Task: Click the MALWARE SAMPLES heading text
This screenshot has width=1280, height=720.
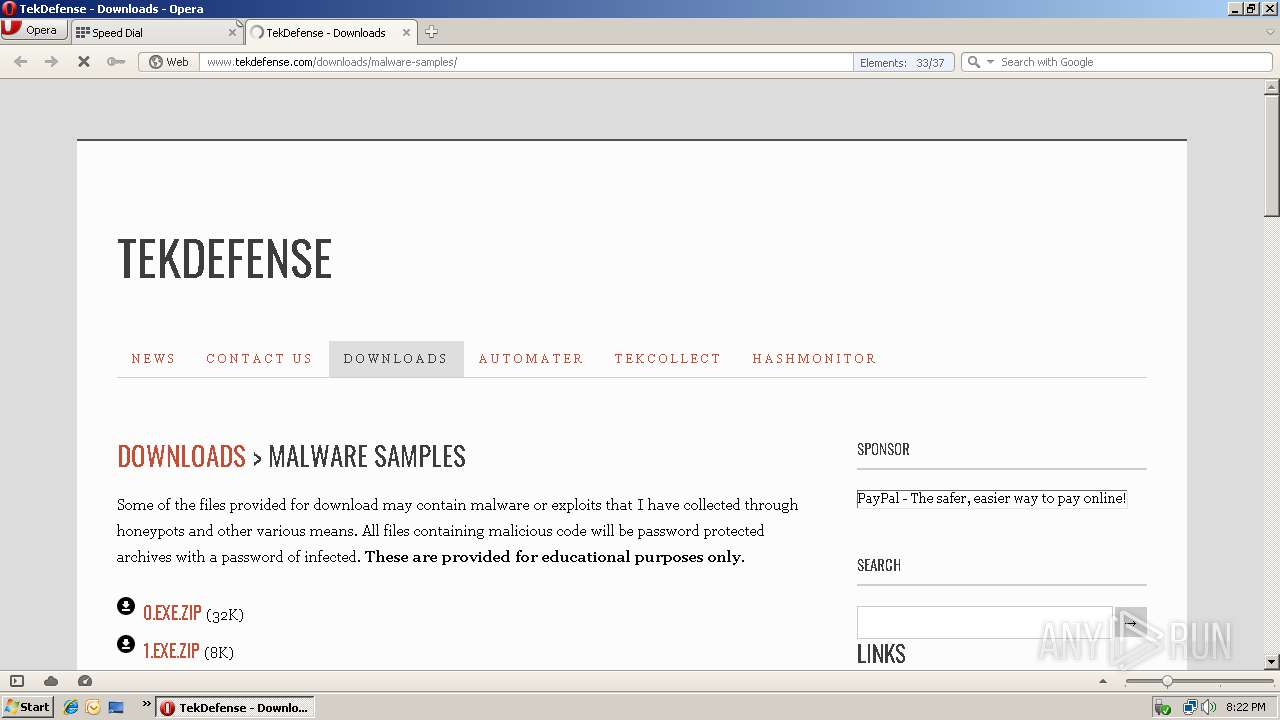Action: (x=367, y=456)
